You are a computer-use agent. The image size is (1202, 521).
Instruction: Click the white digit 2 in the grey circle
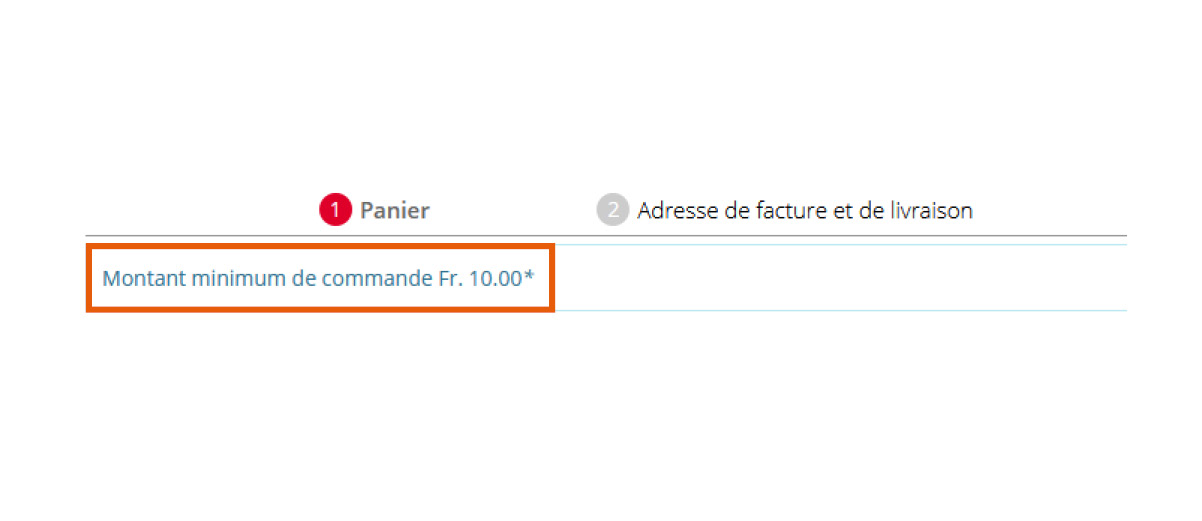[612, 211]
